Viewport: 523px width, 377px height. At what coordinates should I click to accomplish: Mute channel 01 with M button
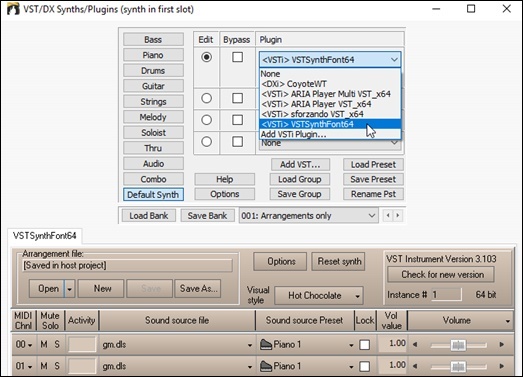point(44,366)
